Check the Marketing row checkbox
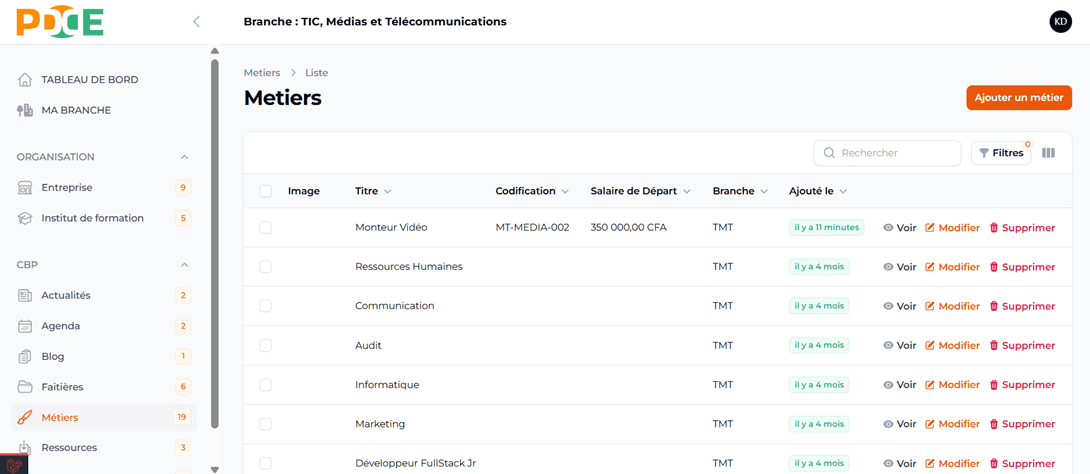 [x=266, y=424]
